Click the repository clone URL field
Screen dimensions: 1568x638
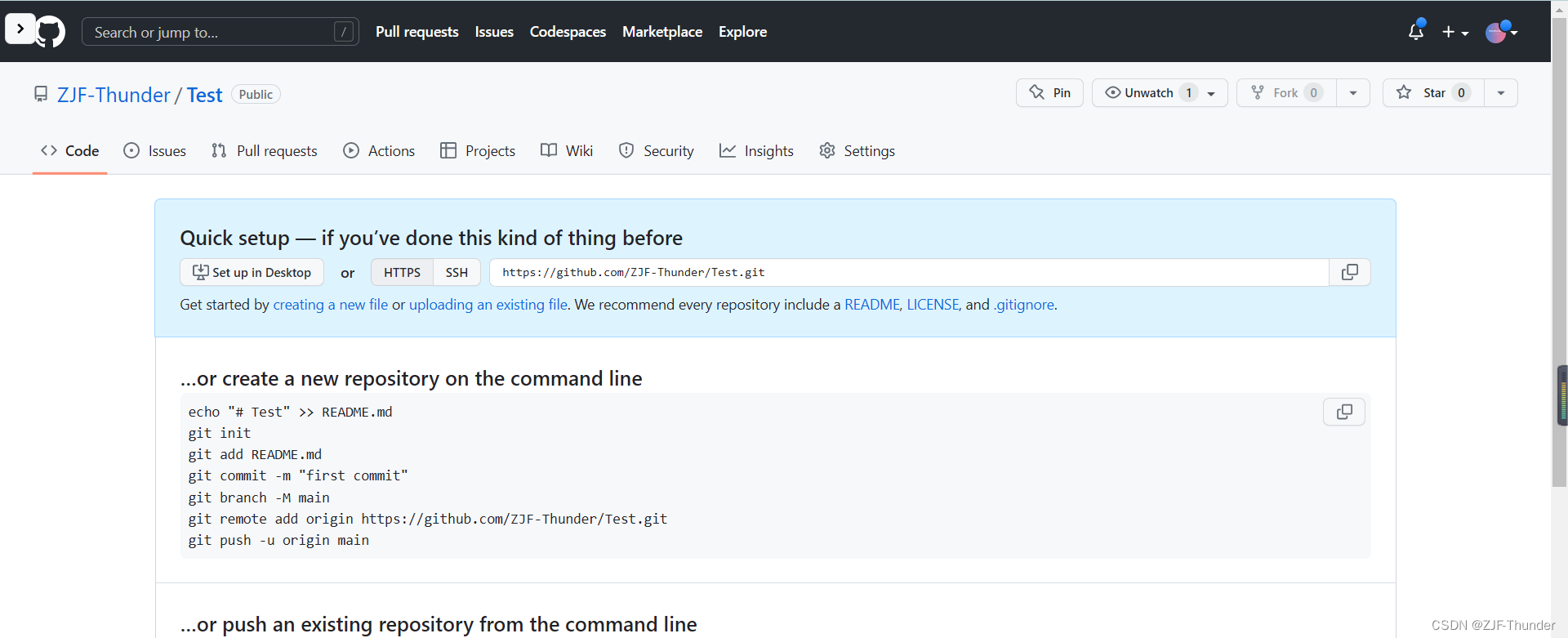pos(909,272)
